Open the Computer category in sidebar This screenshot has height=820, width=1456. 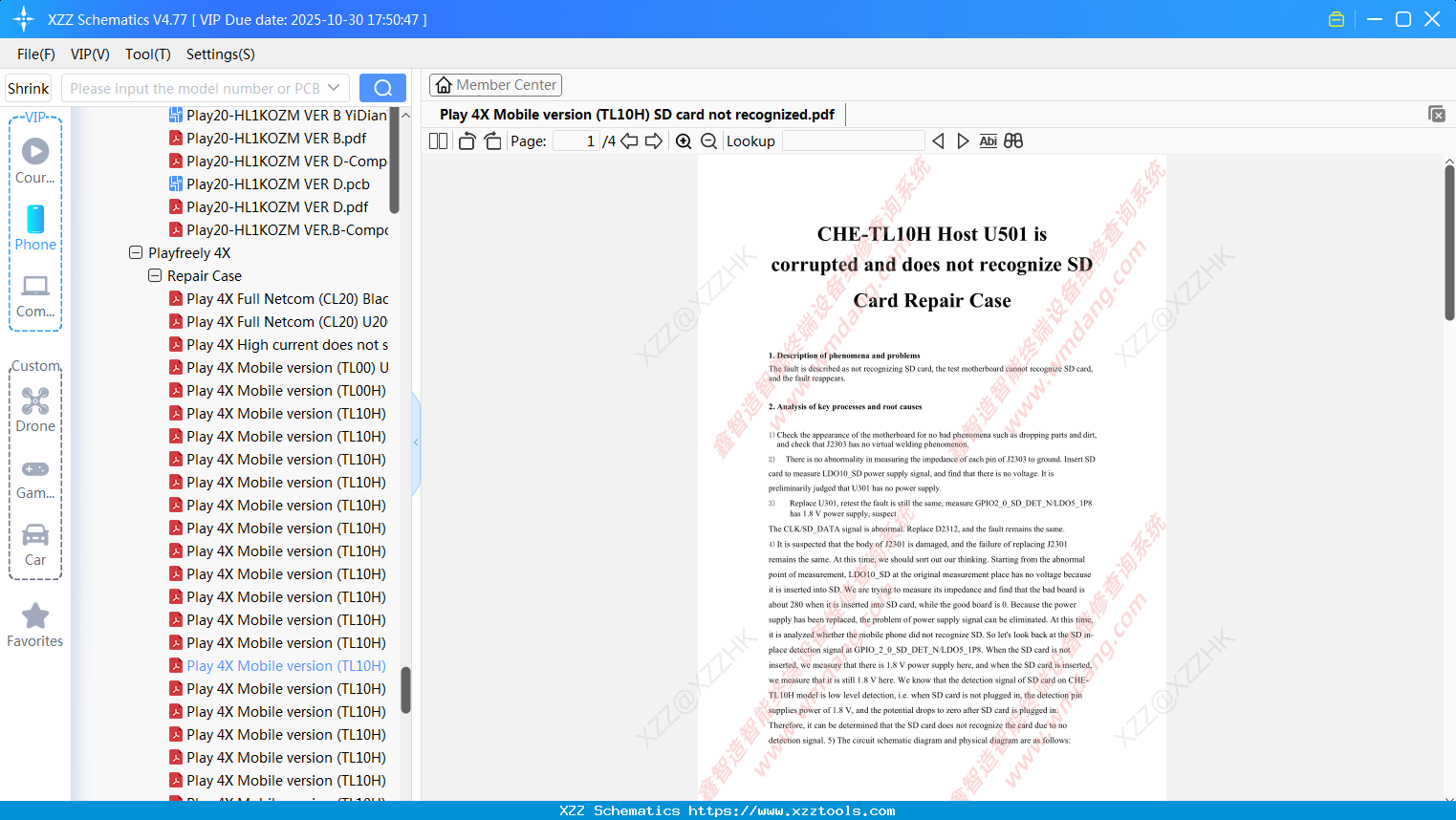pyautogui.click(x=35, y=295)
